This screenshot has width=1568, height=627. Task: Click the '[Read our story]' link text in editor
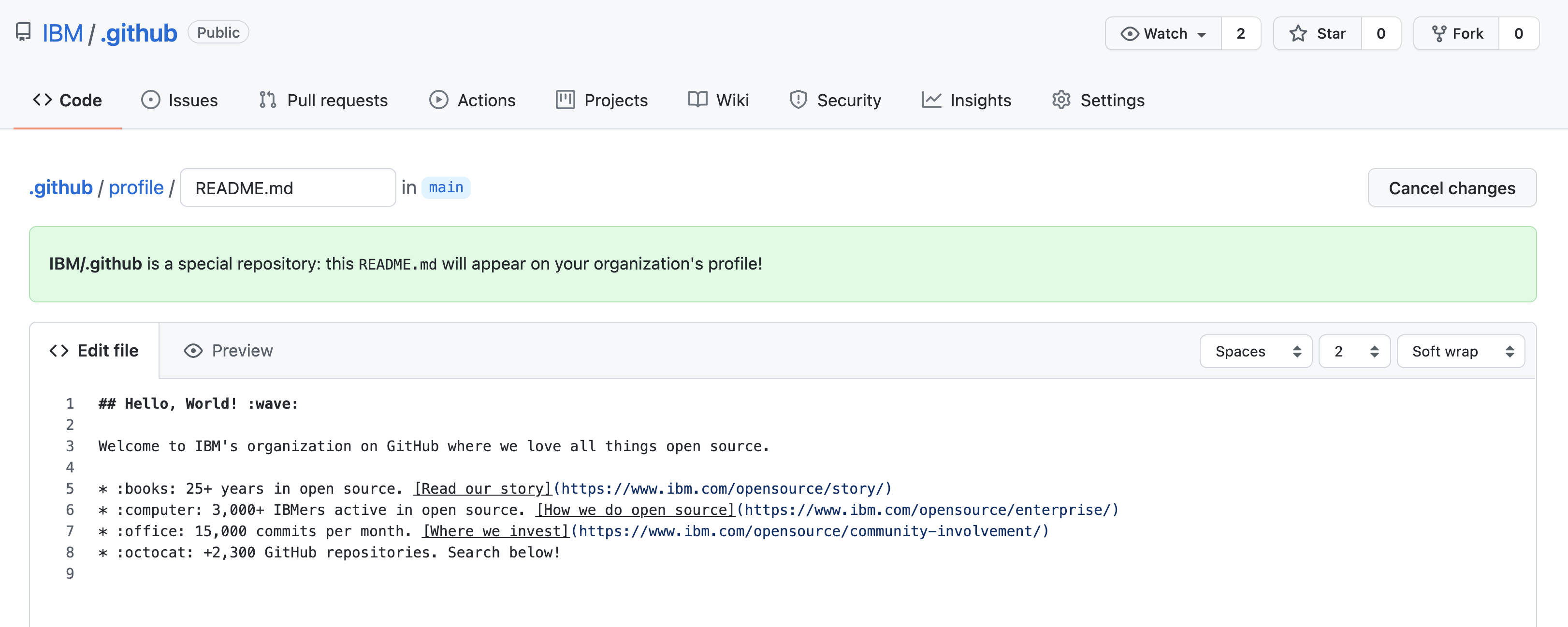tap(483, 489)
